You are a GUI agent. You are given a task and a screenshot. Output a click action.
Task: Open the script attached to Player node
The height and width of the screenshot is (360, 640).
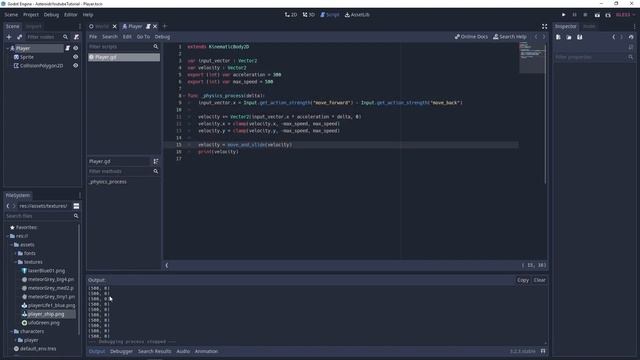[x=67, y=48]
